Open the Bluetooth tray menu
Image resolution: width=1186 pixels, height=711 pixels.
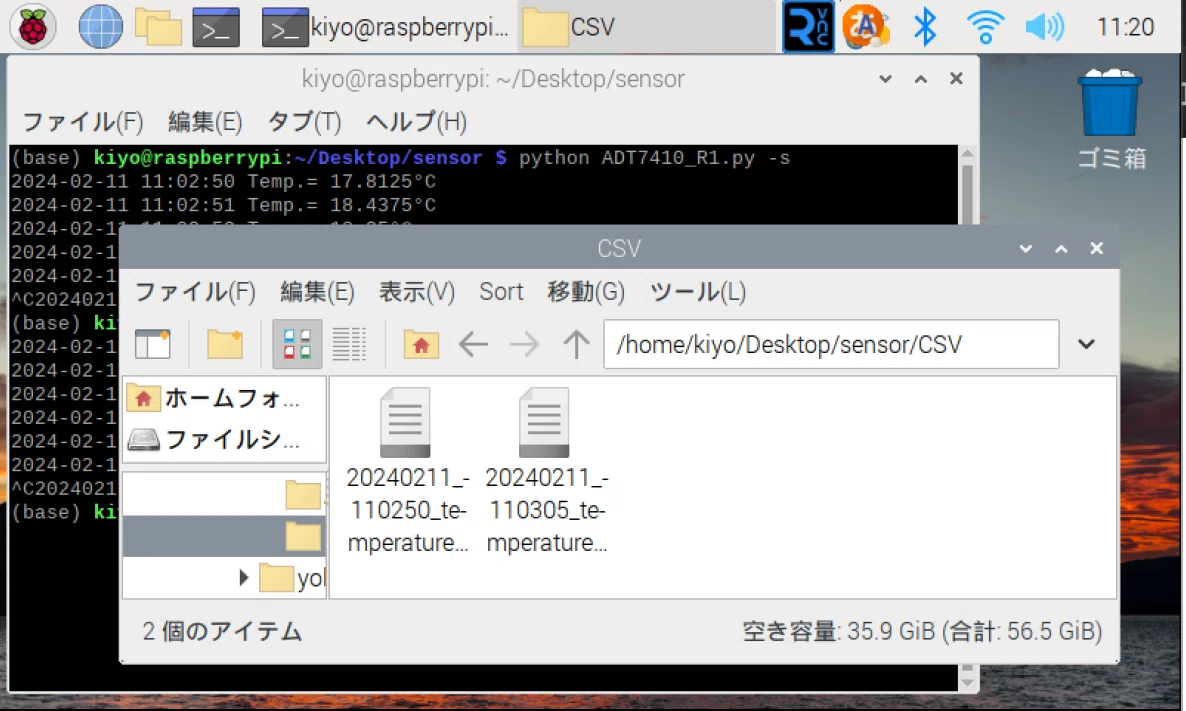click(925, 26)
